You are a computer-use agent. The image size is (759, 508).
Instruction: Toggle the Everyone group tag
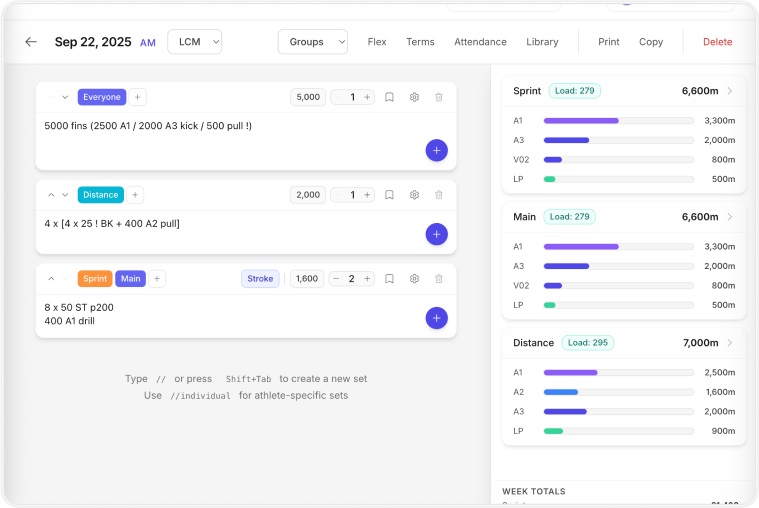click(102, 97)
